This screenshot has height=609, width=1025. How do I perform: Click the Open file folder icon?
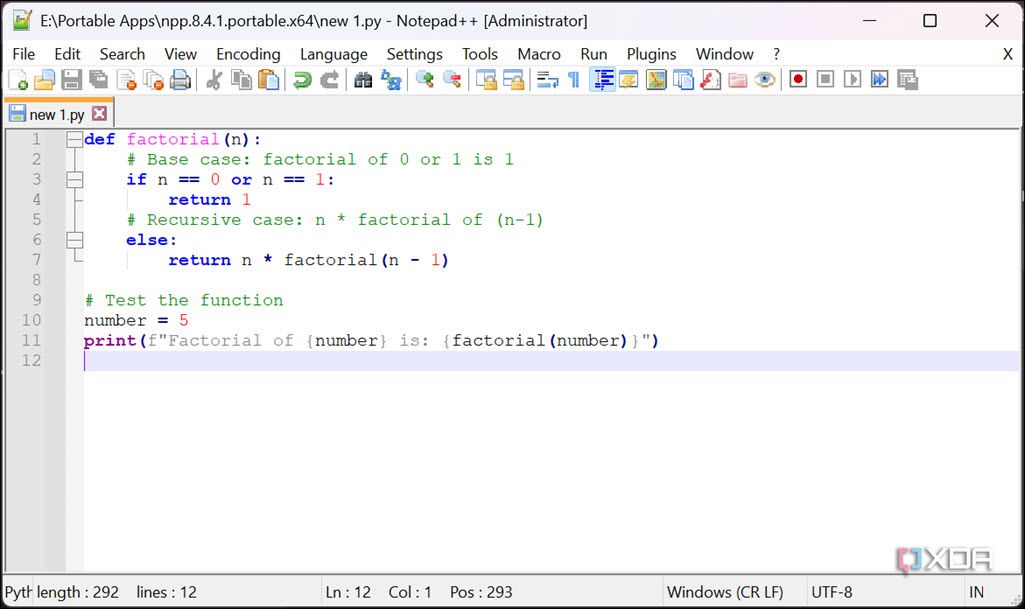pyautogui.click(x=44, y=80)
